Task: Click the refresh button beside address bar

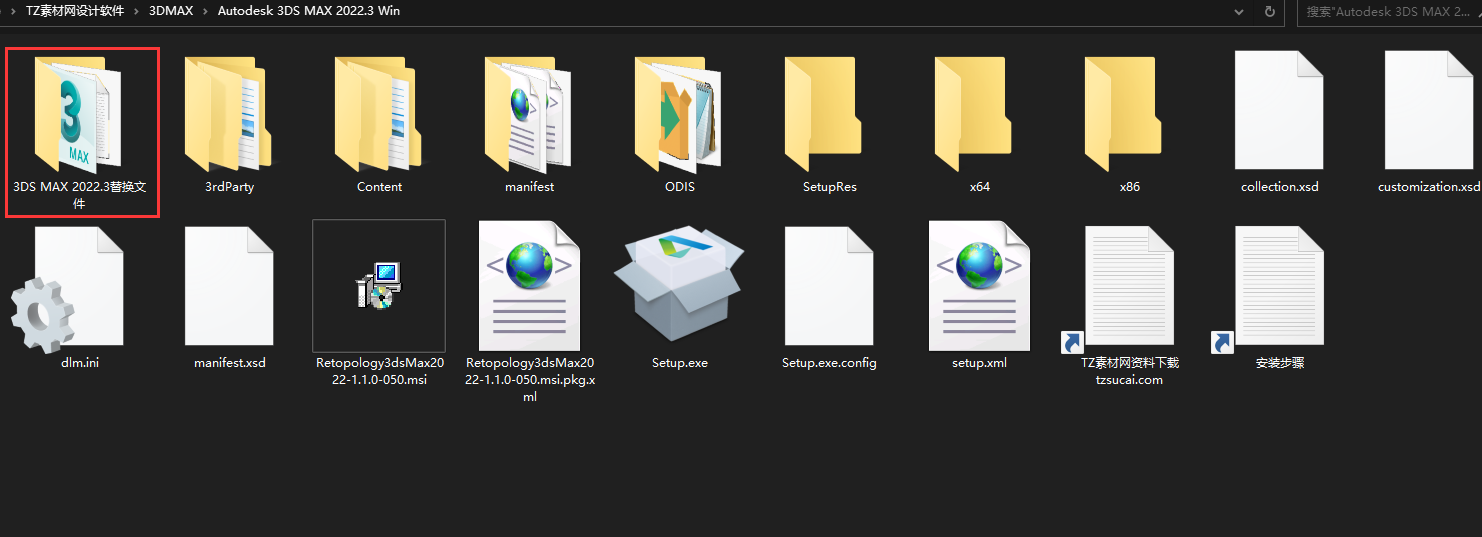Action: (x=1270, y=12)
